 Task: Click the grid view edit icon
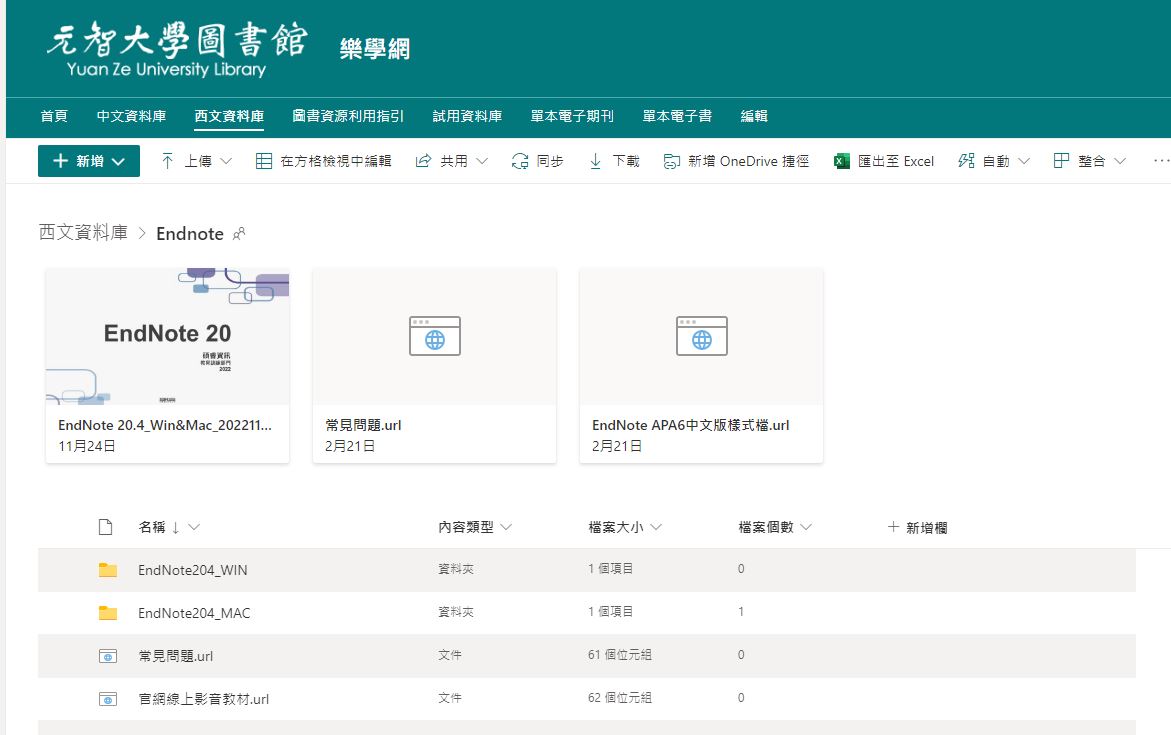coord(264,161)
